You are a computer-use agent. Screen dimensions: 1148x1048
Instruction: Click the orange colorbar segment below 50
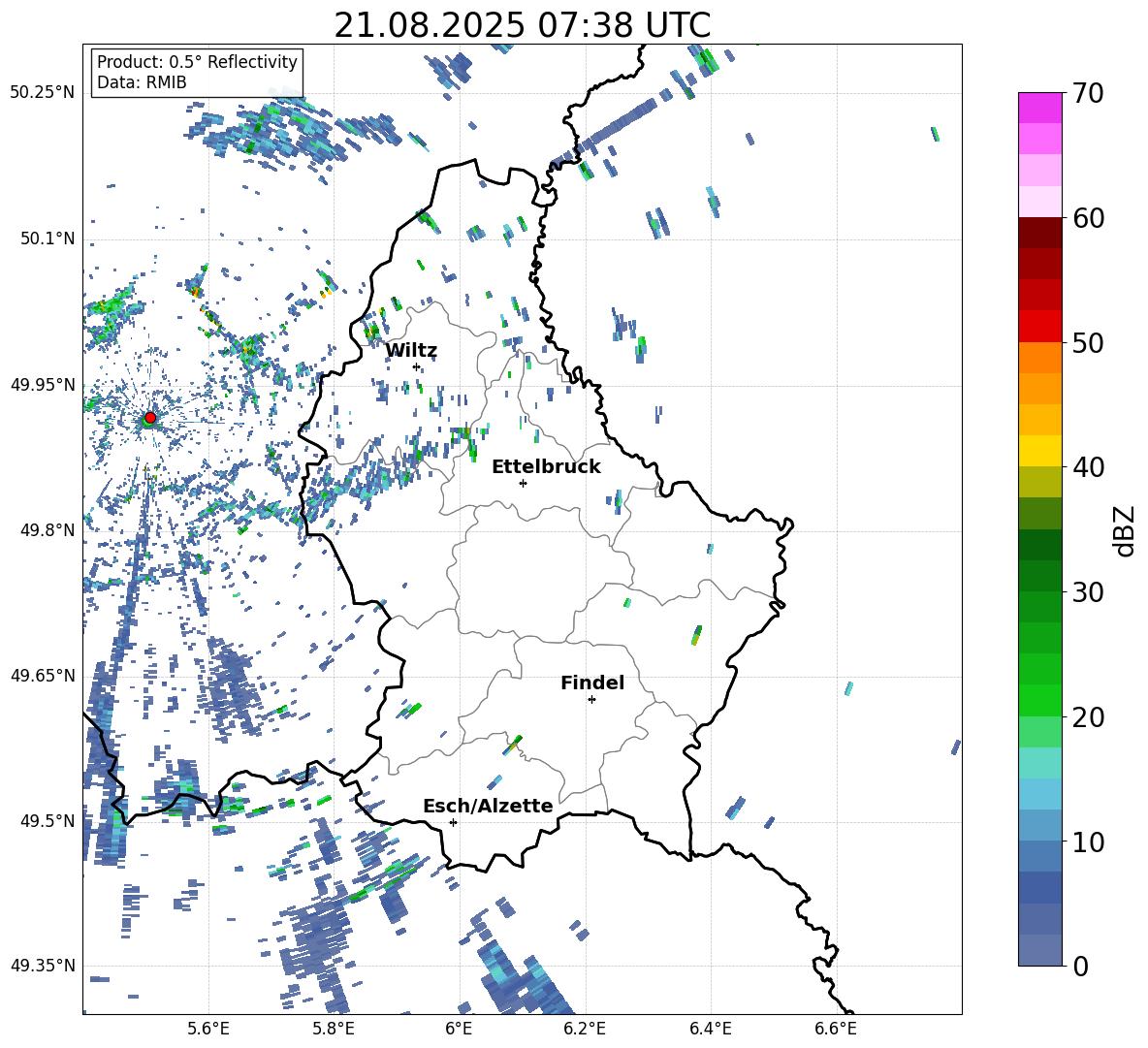(x=1040, y=358)
